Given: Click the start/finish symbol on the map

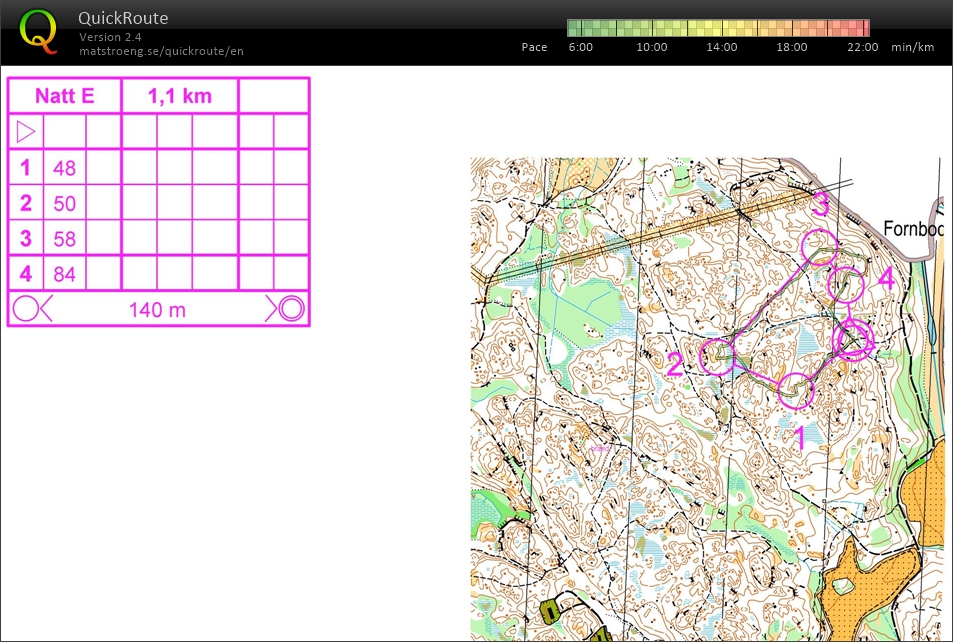Looking at the screenshot, I should click(x=854, y=341).
